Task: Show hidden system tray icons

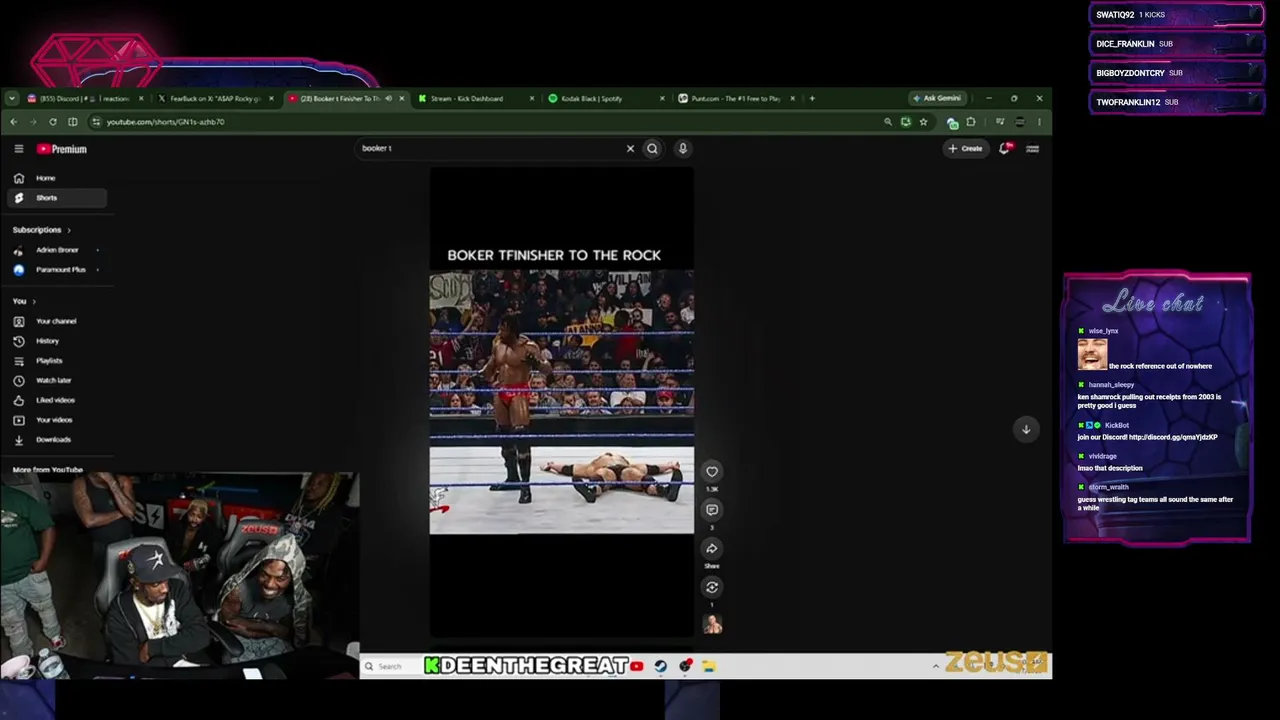Action: (x=936, y=666)
